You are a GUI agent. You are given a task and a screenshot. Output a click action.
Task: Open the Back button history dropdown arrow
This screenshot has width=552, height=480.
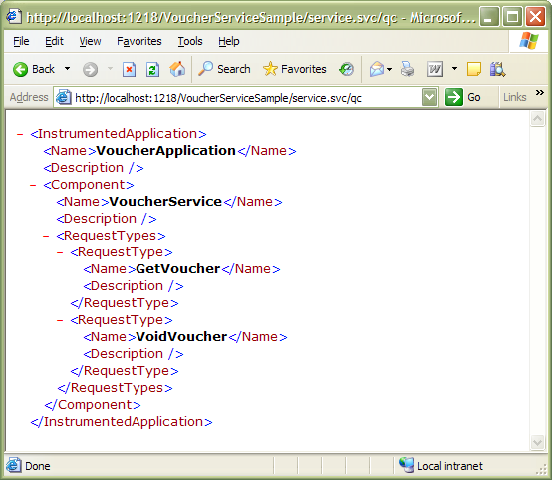tap(67, 69)
